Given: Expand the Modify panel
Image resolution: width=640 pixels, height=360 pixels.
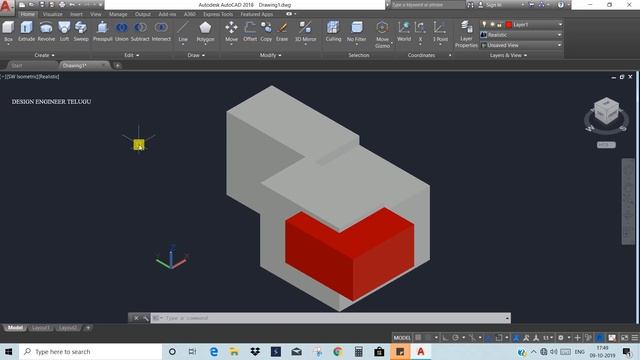Looking at the screenshot, I should (x=271, y=55).
